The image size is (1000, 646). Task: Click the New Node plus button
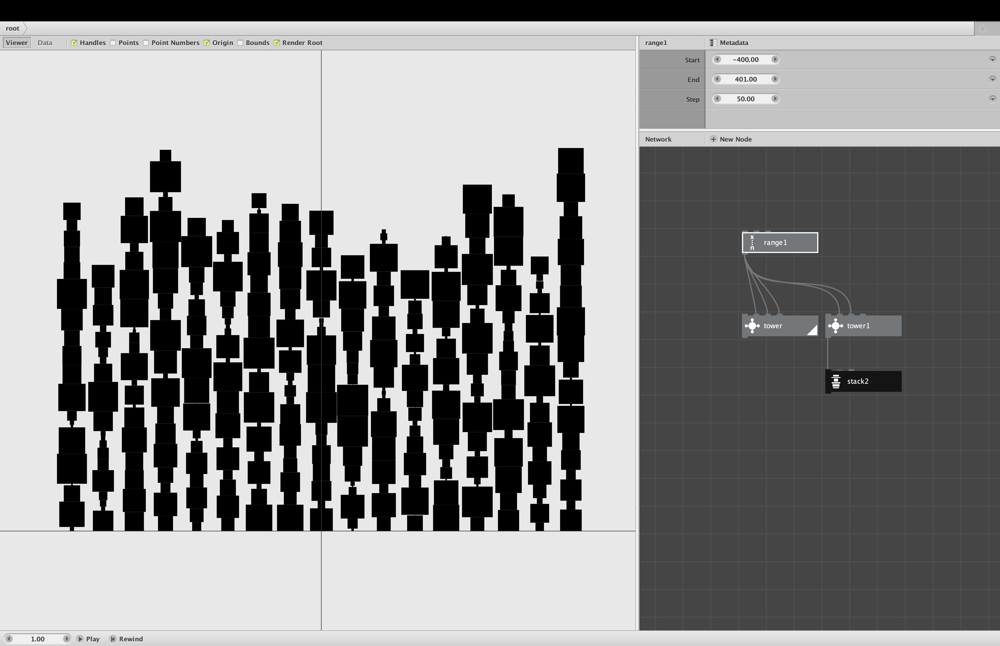click(x=713, y=139)
